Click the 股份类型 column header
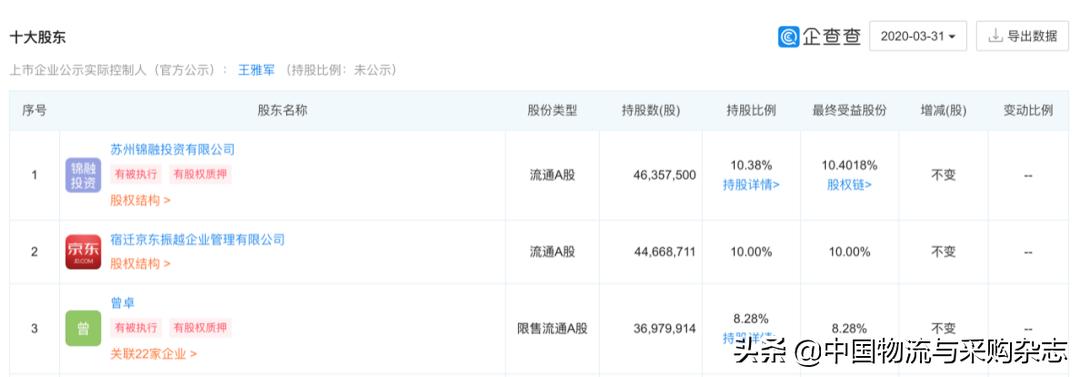 coord(552,110)
